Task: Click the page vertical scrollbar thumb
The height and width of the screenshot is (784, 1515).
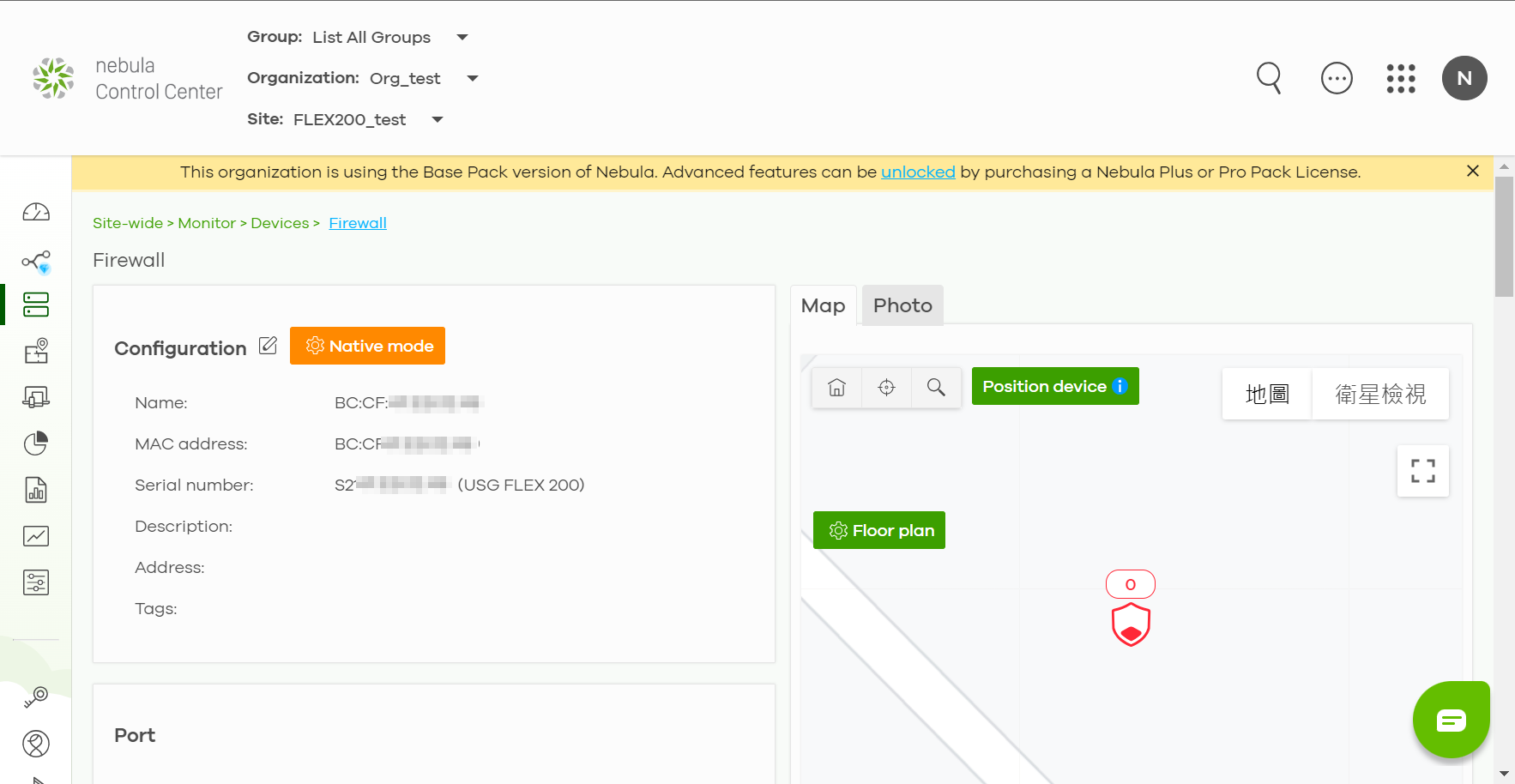Action: [x=1504, y=237]
